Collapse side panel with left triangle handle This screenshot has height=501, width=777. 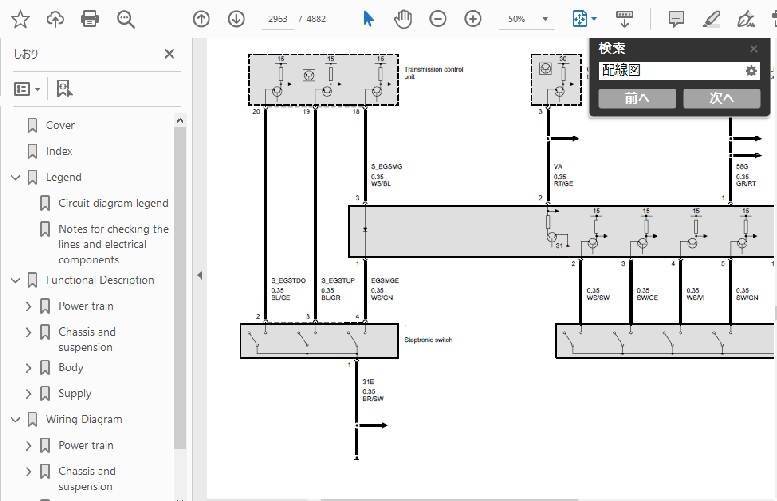coord(199,275)
